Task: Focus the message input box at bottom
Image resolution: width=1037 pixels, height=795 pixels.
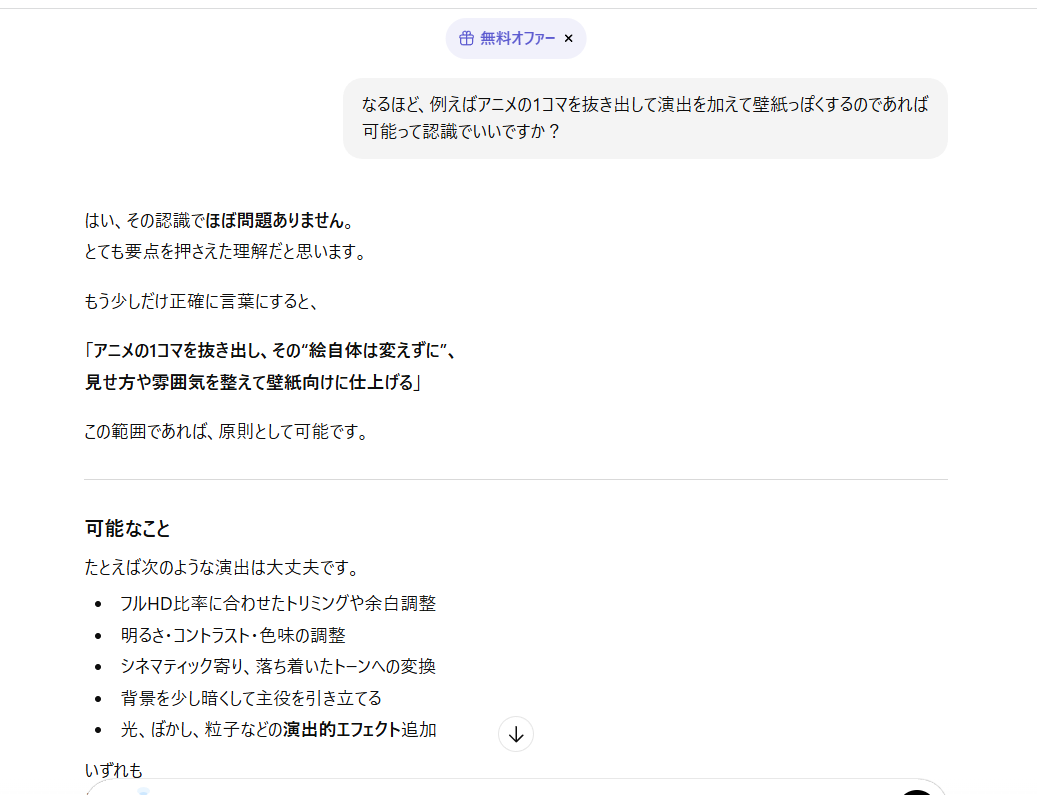Action: [500, 788]
